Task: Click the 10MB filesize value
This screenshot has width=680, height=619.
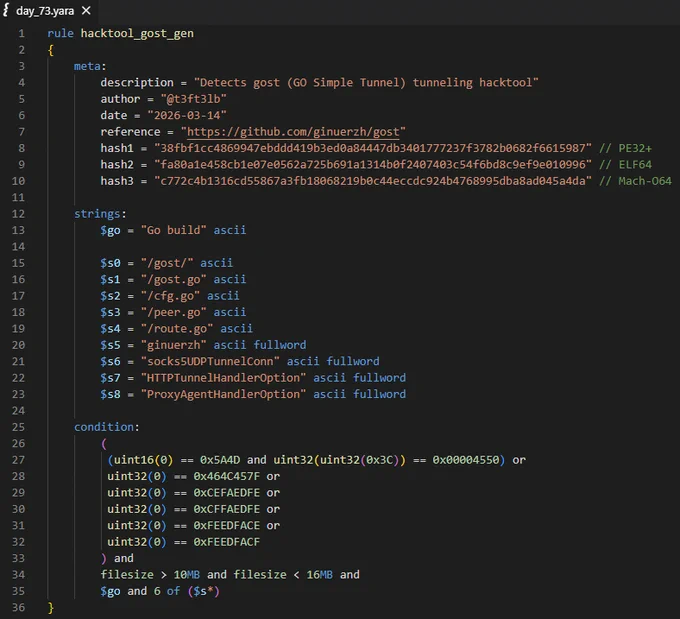Action: click(x=187, y=575)
